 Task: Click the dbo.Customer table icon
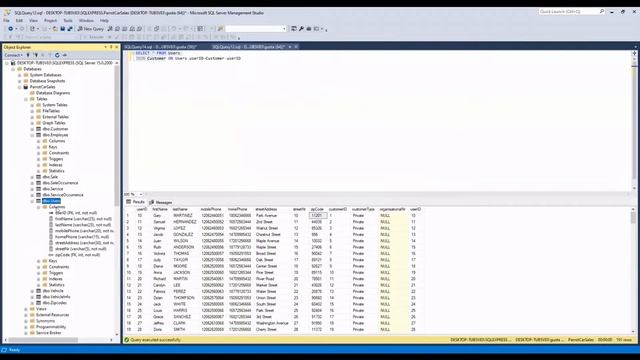click(38, 129)
